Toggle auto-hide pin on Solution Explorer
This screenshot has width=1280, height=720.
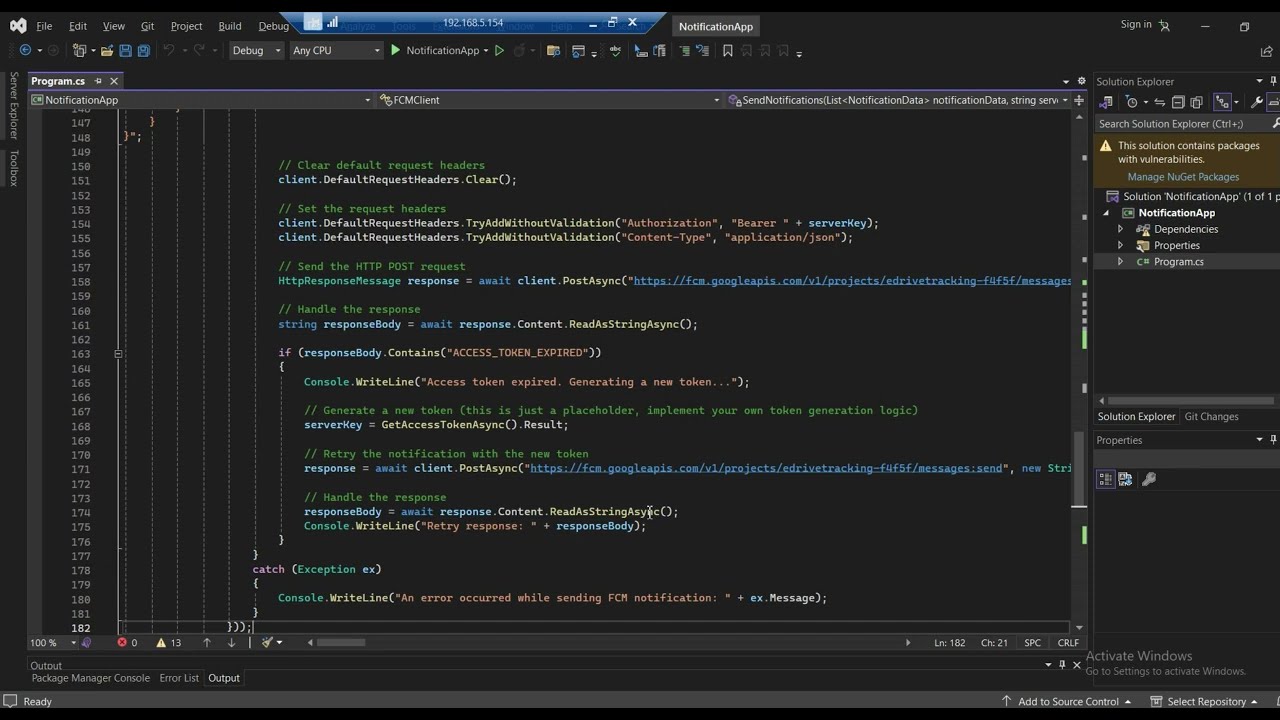pos(1274,81)
